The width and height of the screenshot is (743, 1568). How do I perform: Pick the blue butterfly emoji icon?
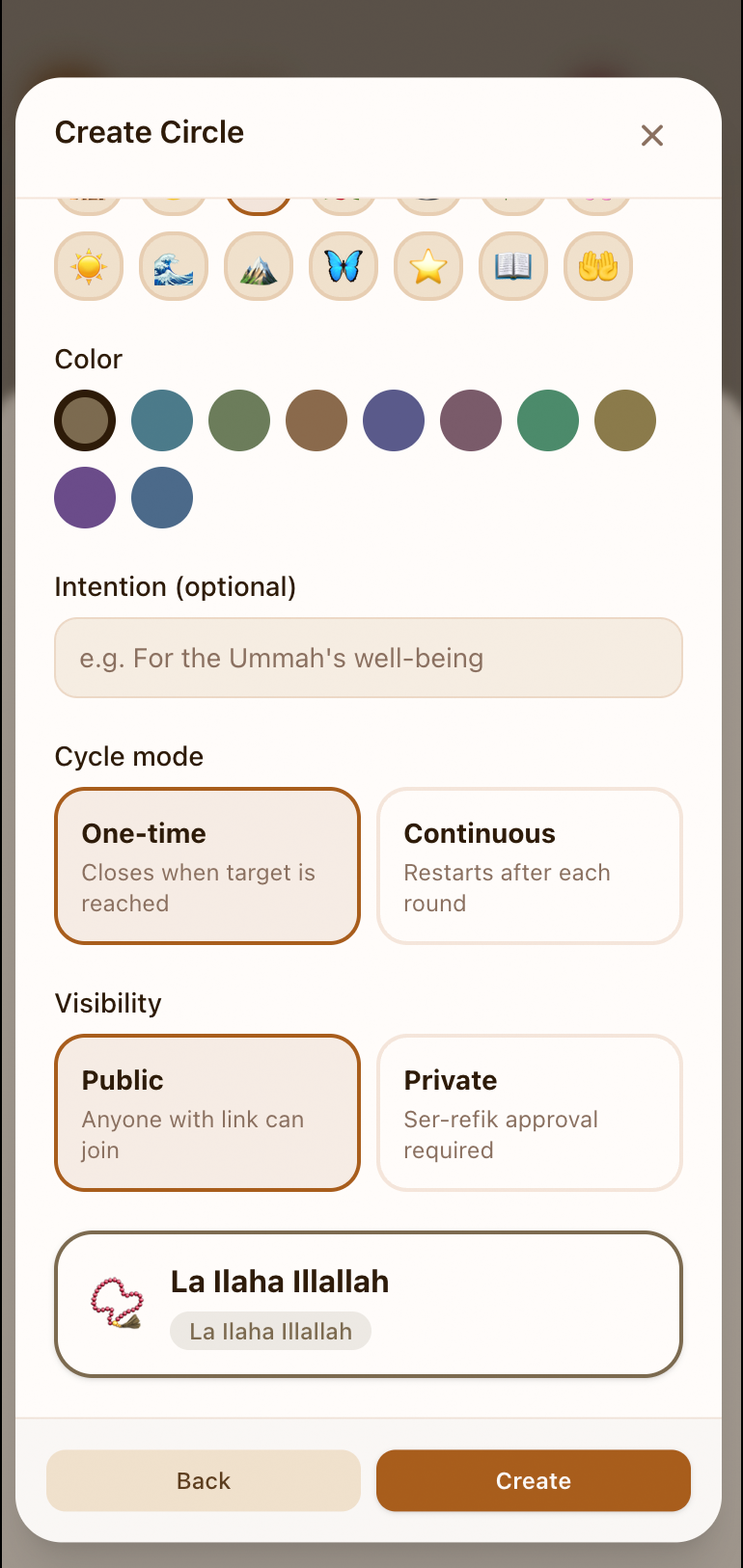[344, 266]
